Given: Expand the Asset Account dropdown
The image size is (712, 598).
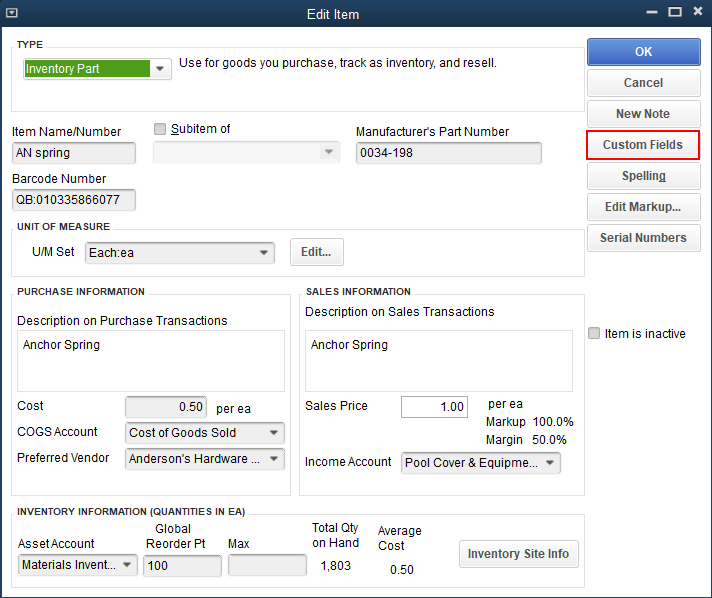Looking at the screenshot, I should (x=127, y=566).
